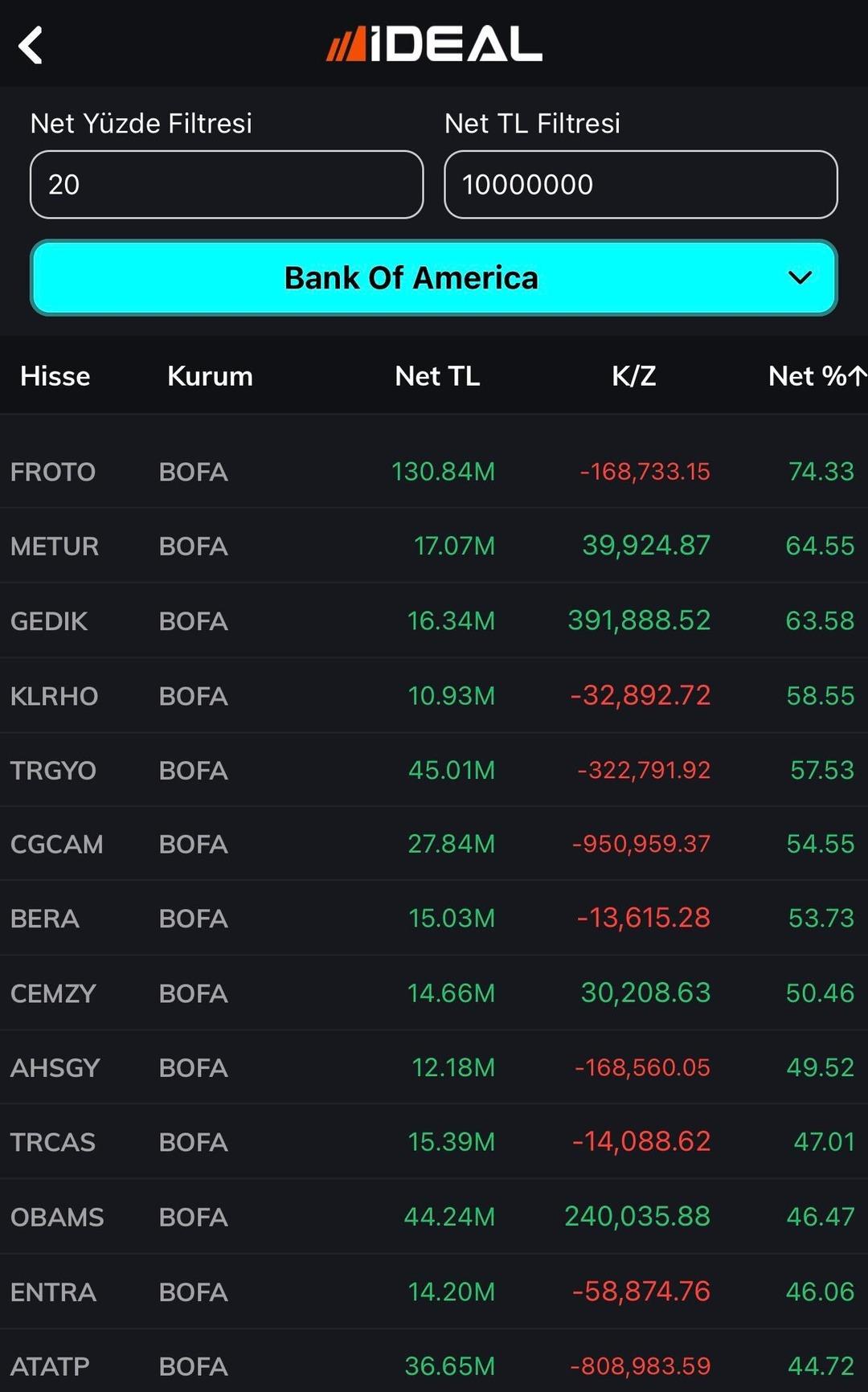
Task: Edit the Net TL Filtresi field
Action: 641,184
